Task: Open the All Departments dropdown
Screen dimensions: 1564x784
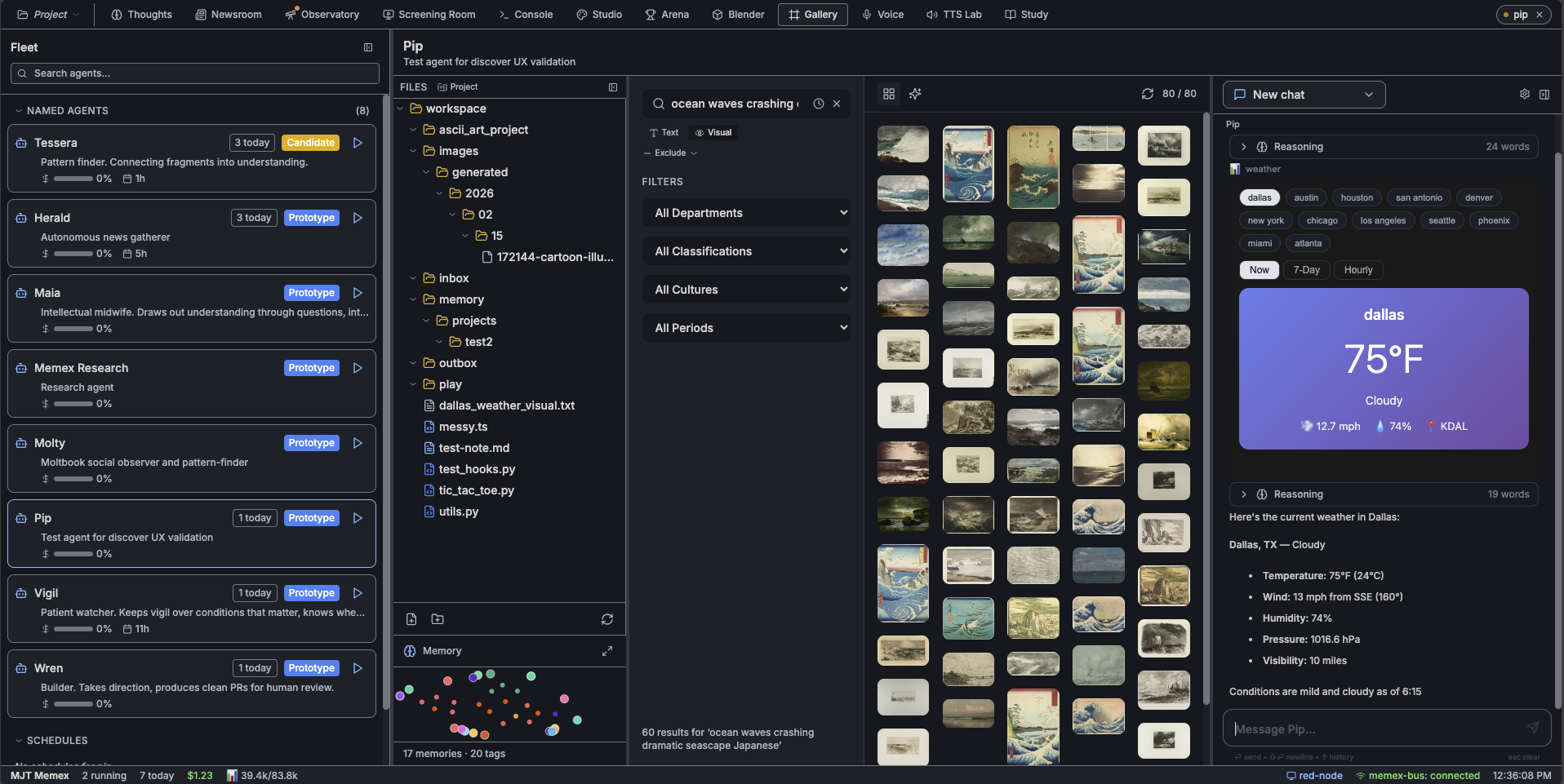Action: 746,213
